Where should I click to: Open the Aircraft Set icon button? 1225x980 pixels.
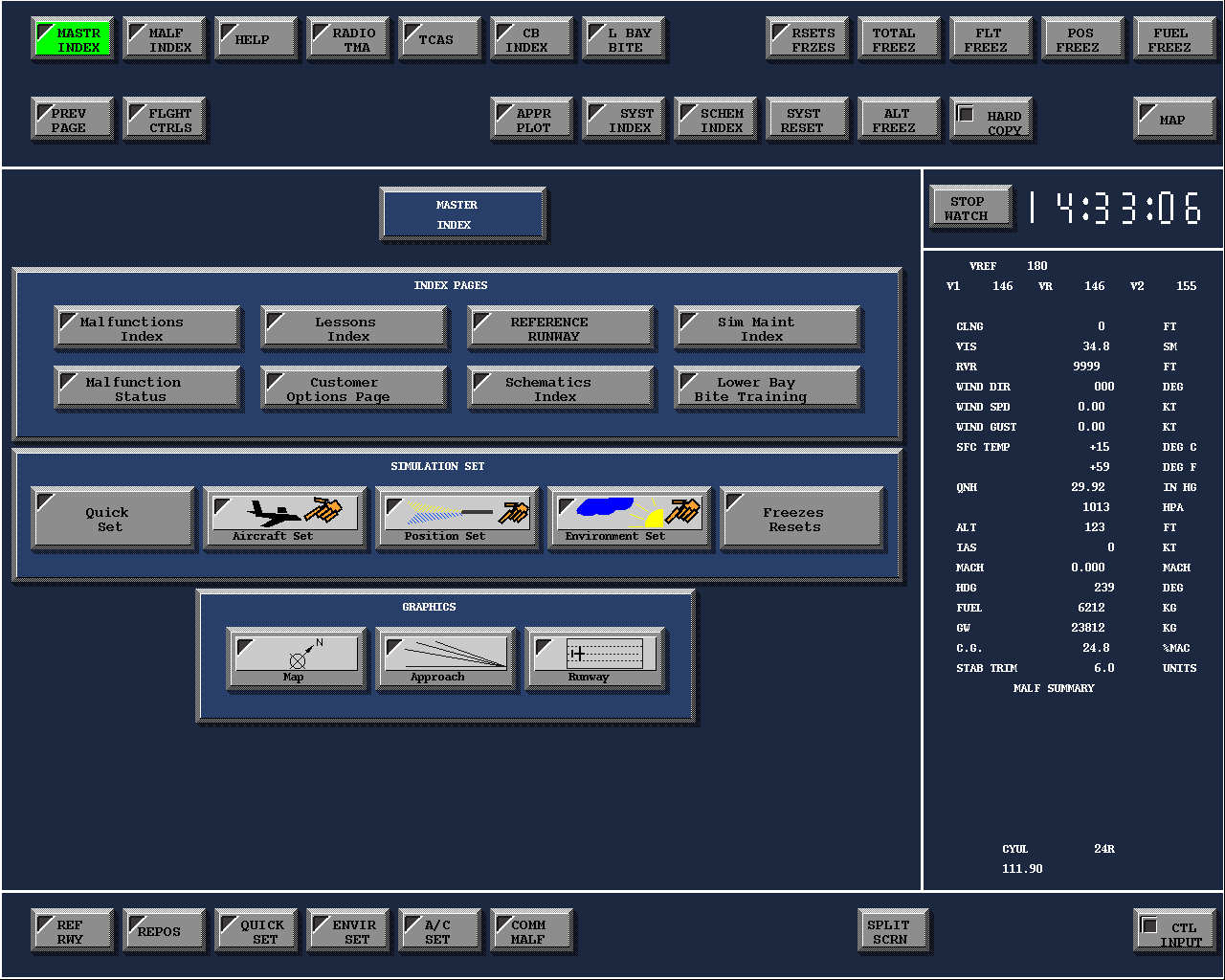point(285,518)
